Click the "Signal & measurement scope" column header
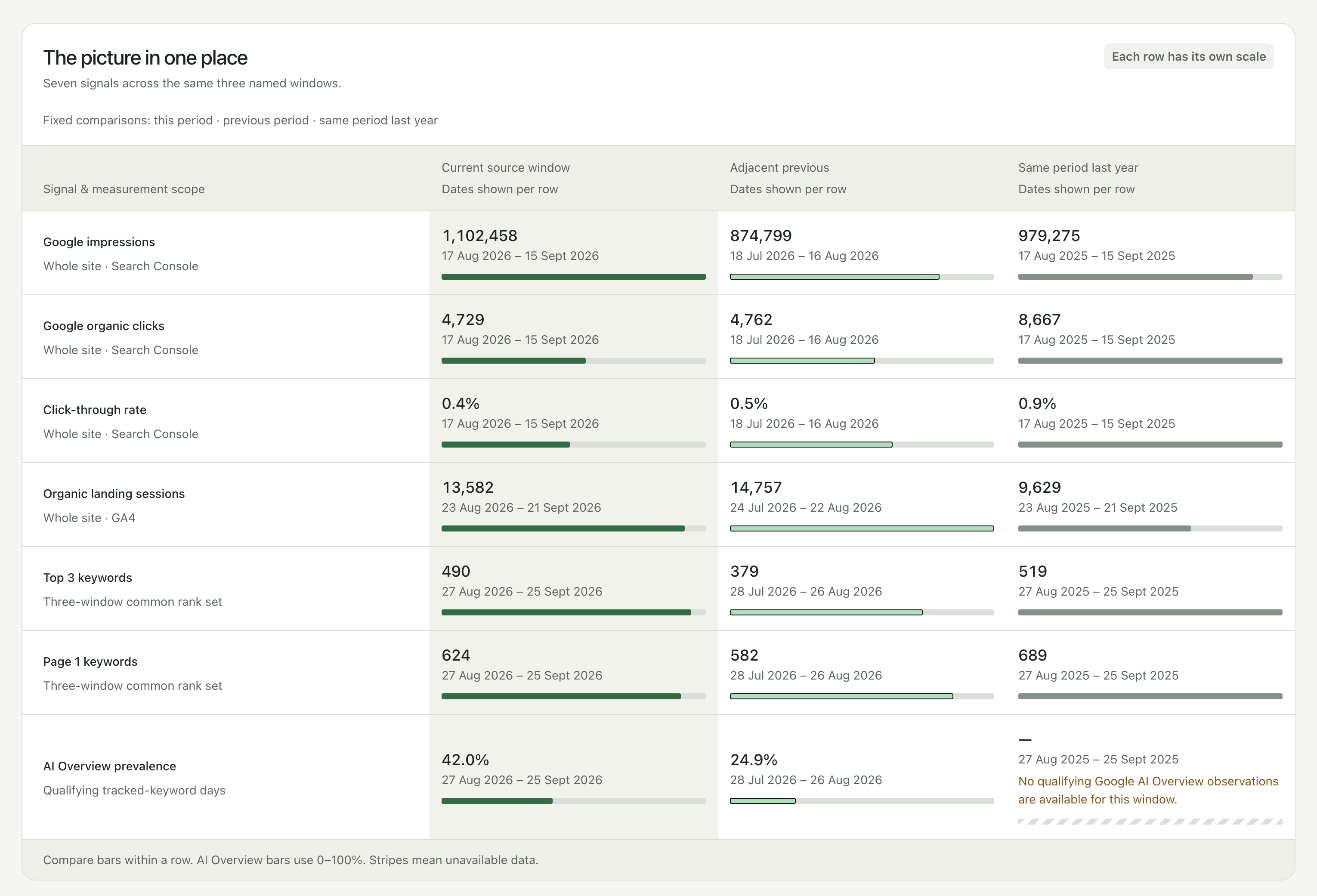The width and height of the screenshot is (1317, 896). (x=124, y=189)
